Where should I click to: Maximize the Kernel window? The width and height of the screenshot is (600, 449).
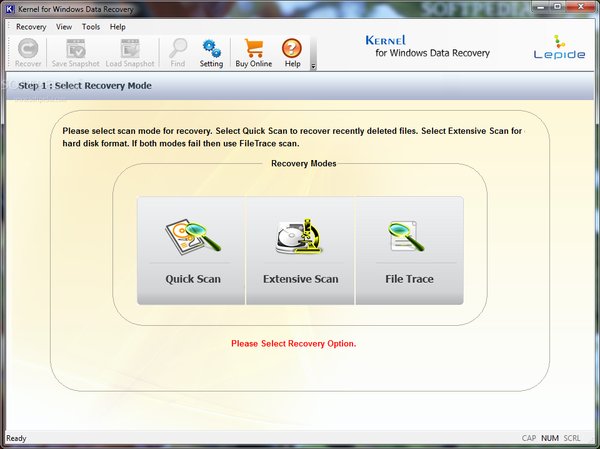click(558, 7)
